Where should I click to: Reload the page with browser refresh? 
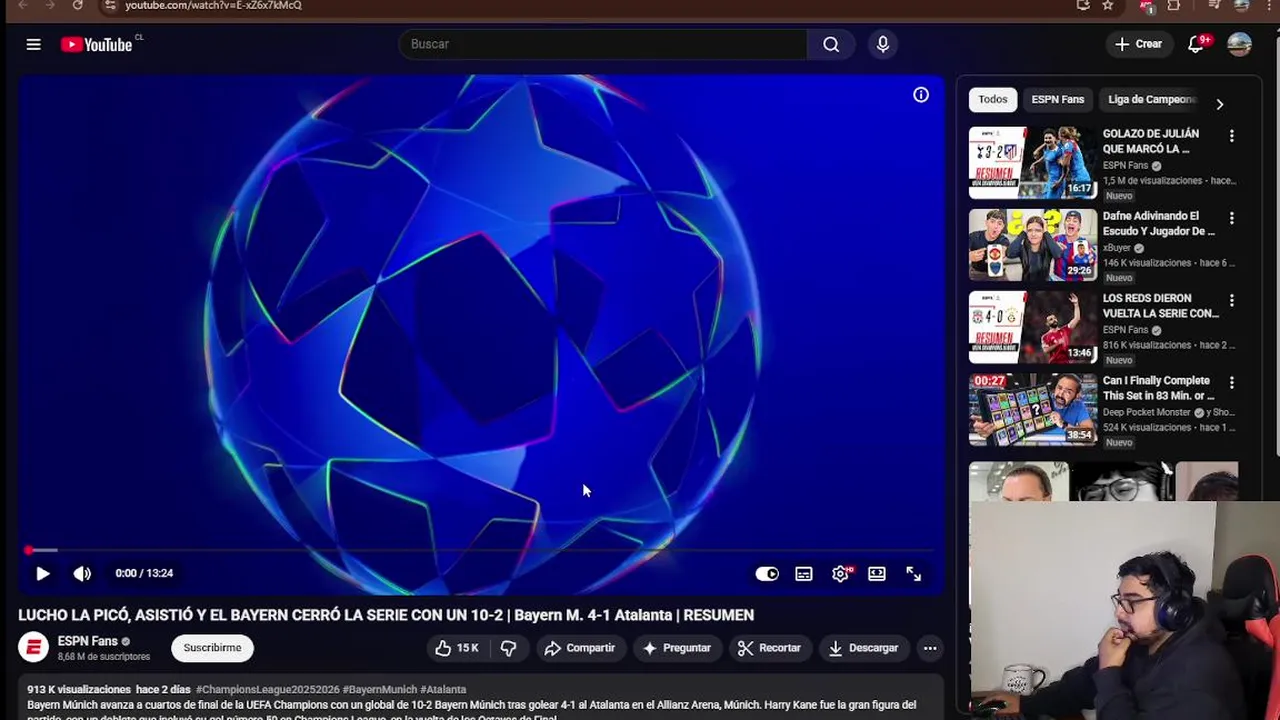tap(77, 5)
